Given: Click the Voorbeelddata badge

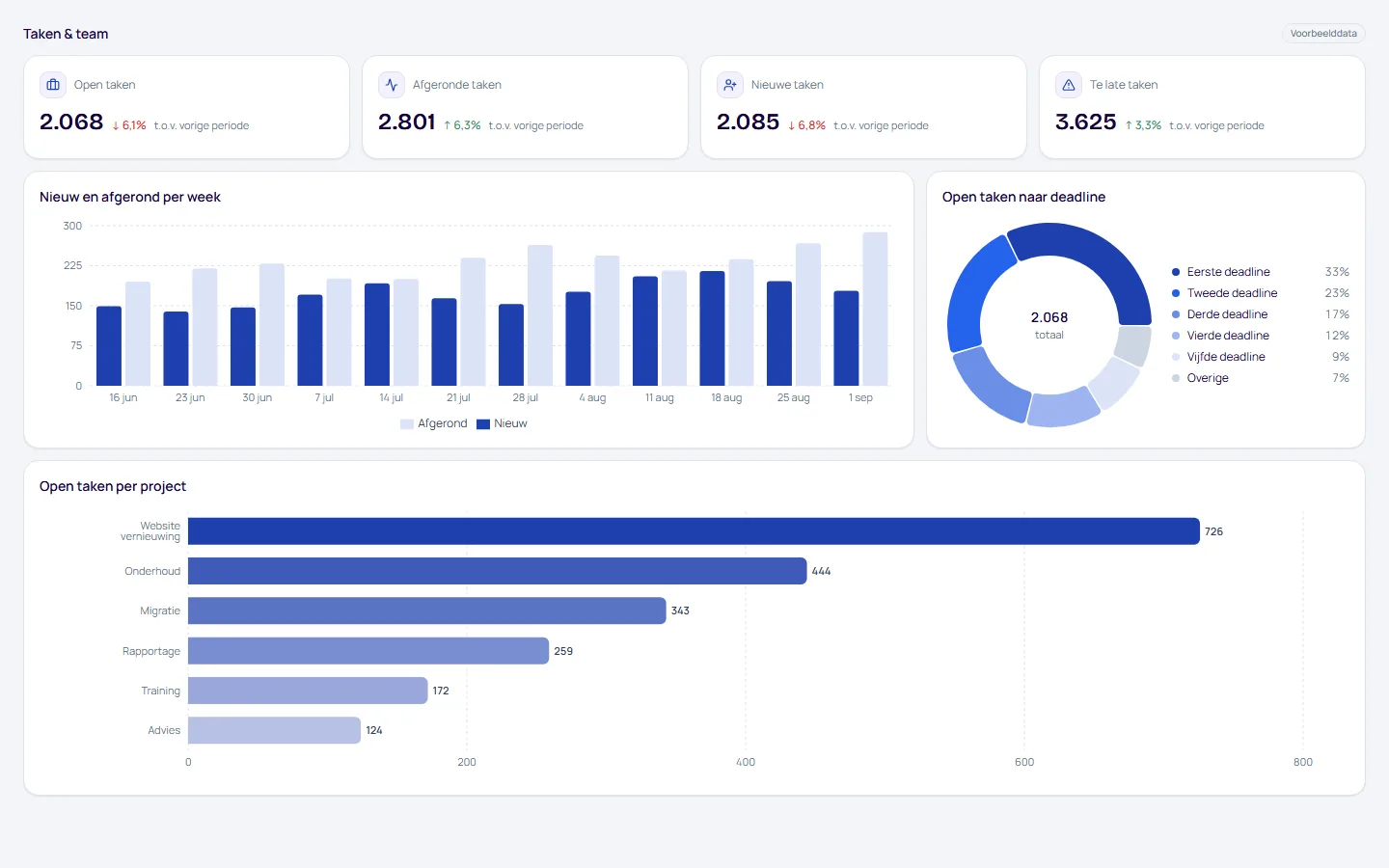Looking at the screenshot, I should click(1323, 34).
